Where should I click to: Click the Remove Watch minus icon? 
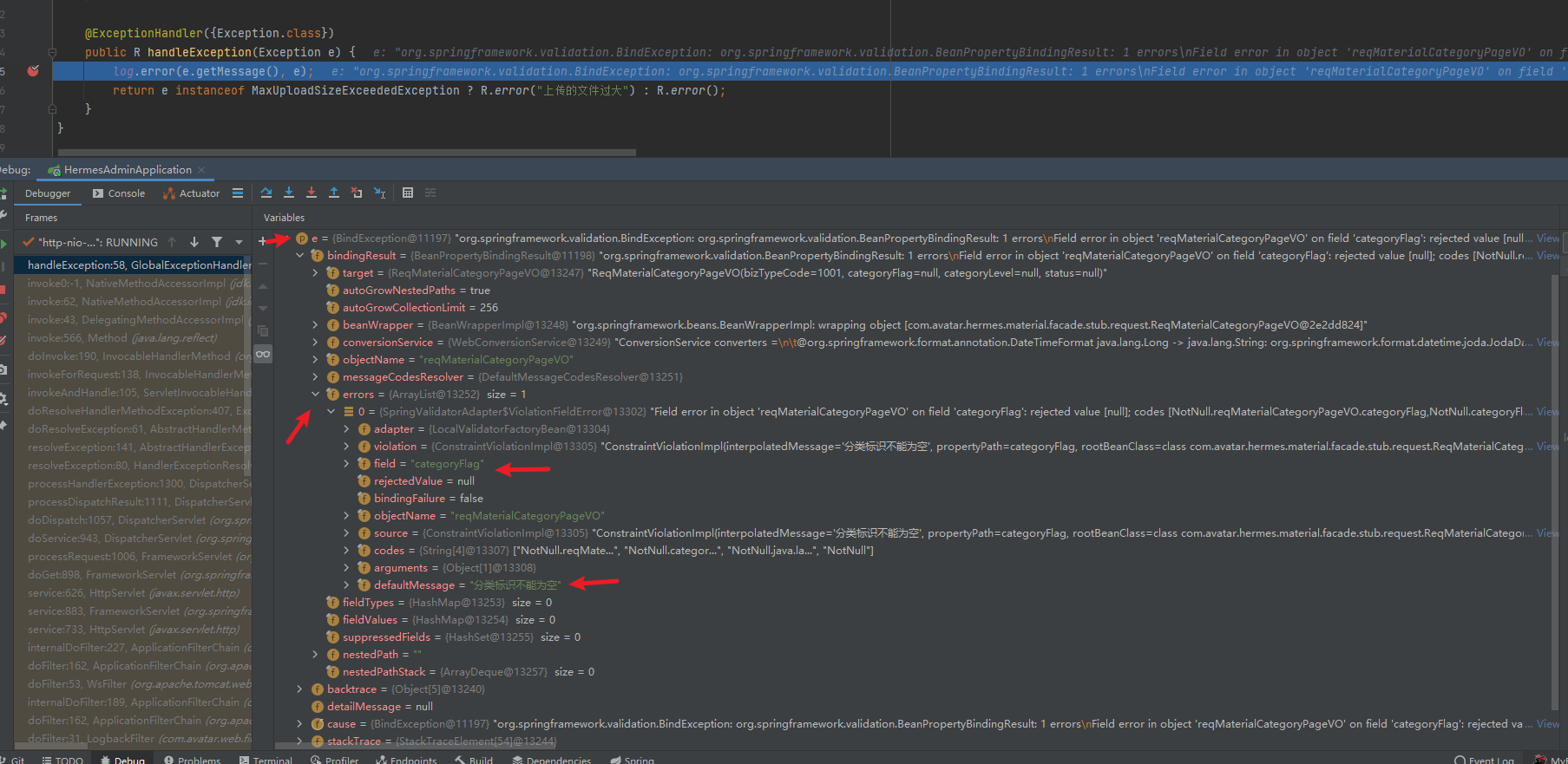pos(263,264)
